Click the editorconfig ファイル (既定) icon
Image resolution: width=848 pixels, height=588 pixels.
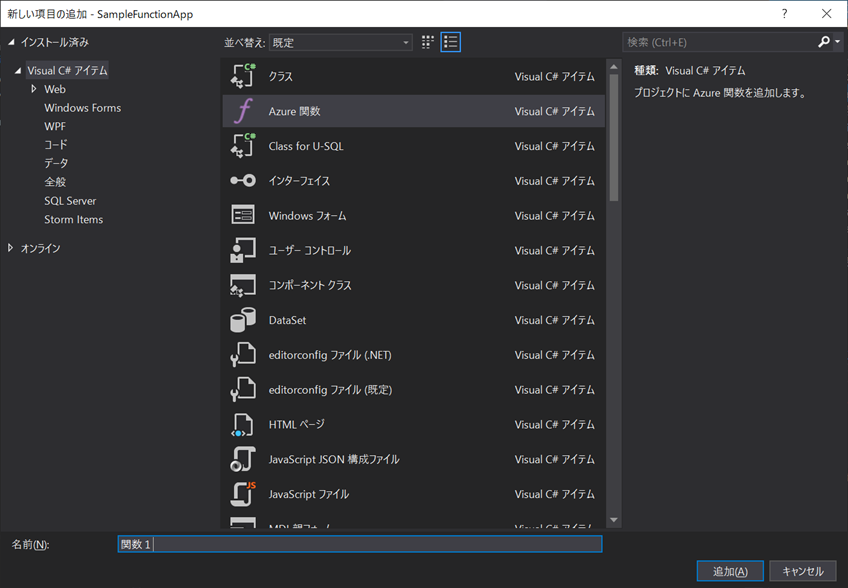[243, 389]
